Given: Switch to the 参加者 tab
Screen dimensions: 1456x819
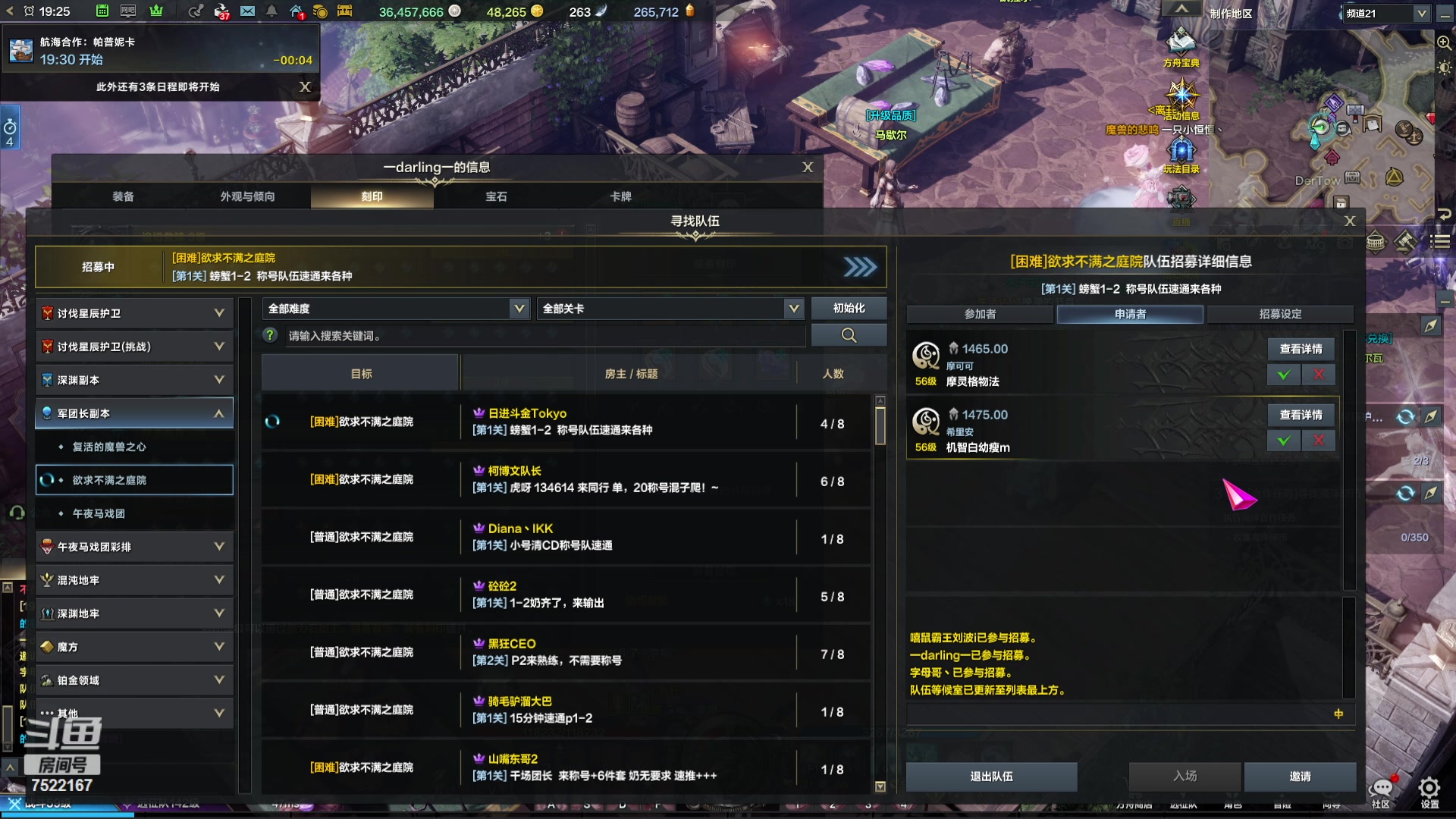Looking at the screenshot, I should tap(980, 314).
